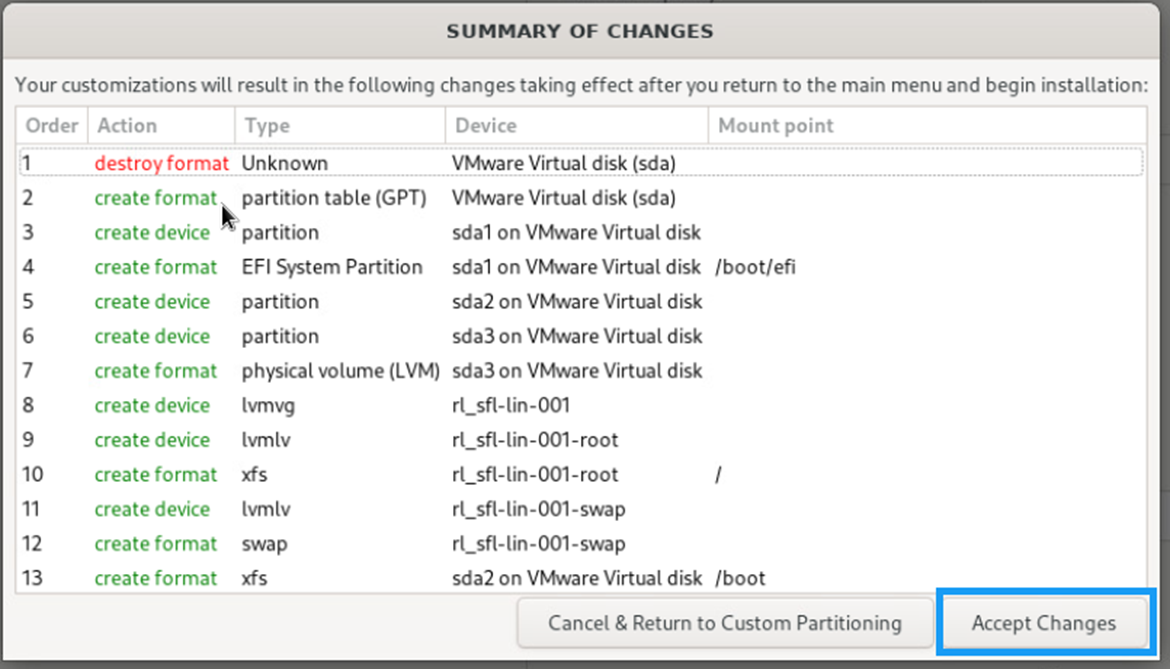The image size is (1170, 669).
Task: Click Cancel & Return to Custom Partitioning
Action: point(725,623)
